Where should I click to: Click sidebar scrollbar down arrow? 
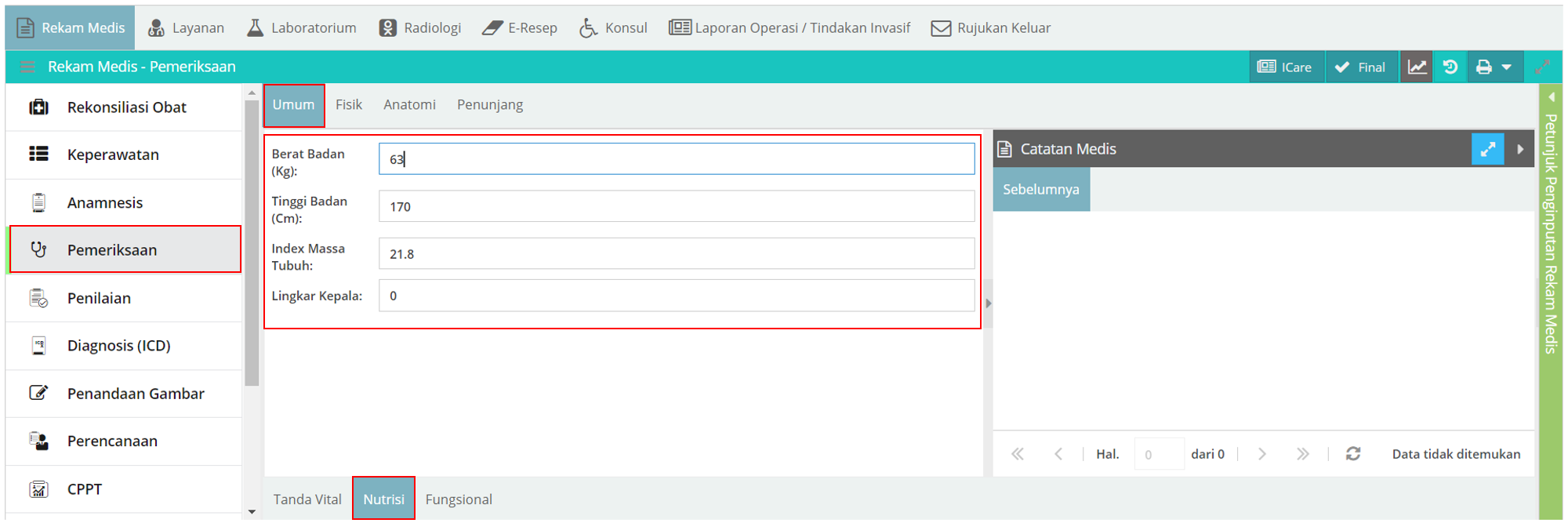(x=252, y=512)
